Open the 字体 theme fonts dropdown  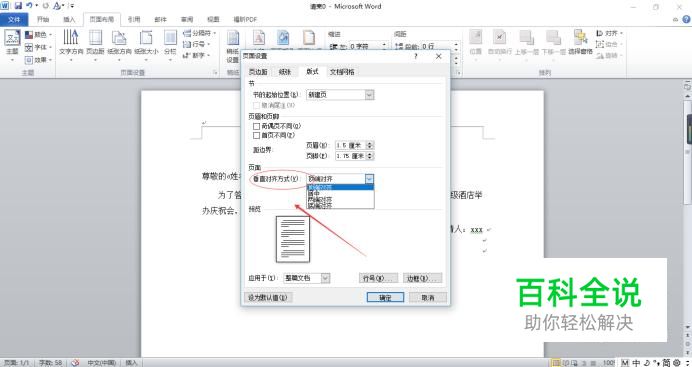(39, 47)
